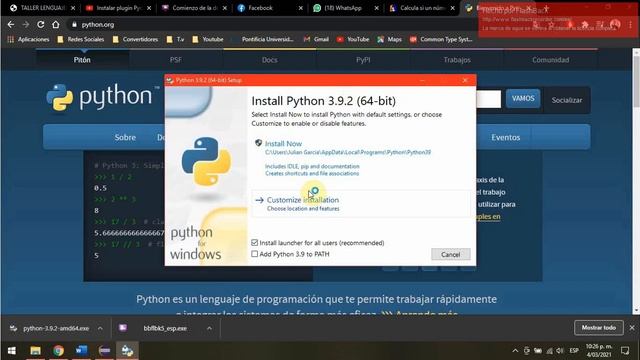Screen dimensions: 640x360
Task: Click Install Now in Python setup
Action: click(283, 144)
